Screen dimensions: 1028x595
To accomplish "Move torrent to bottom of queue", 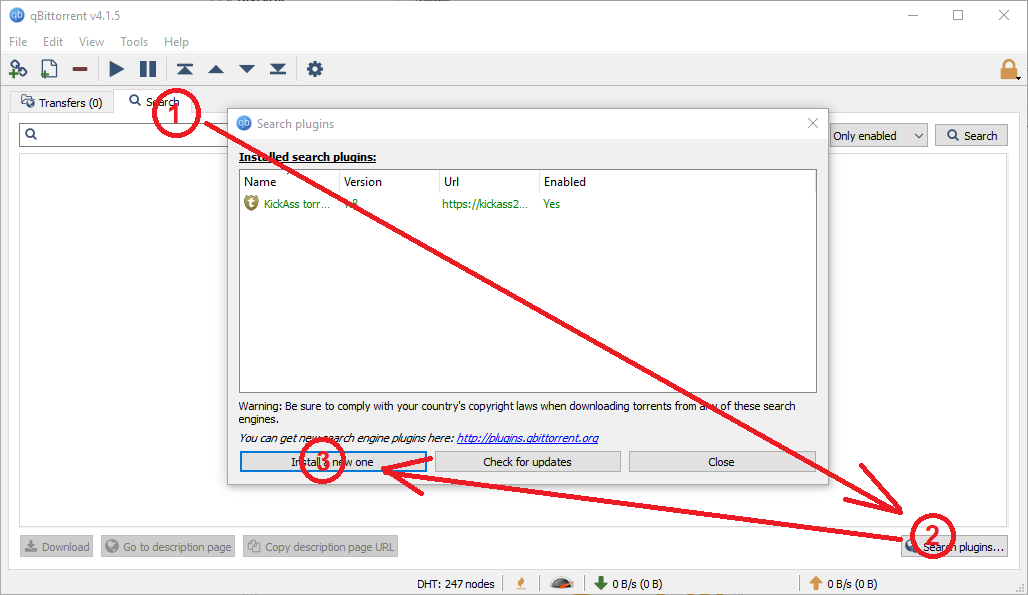I will pyautogui.click(x=278, y=69).
